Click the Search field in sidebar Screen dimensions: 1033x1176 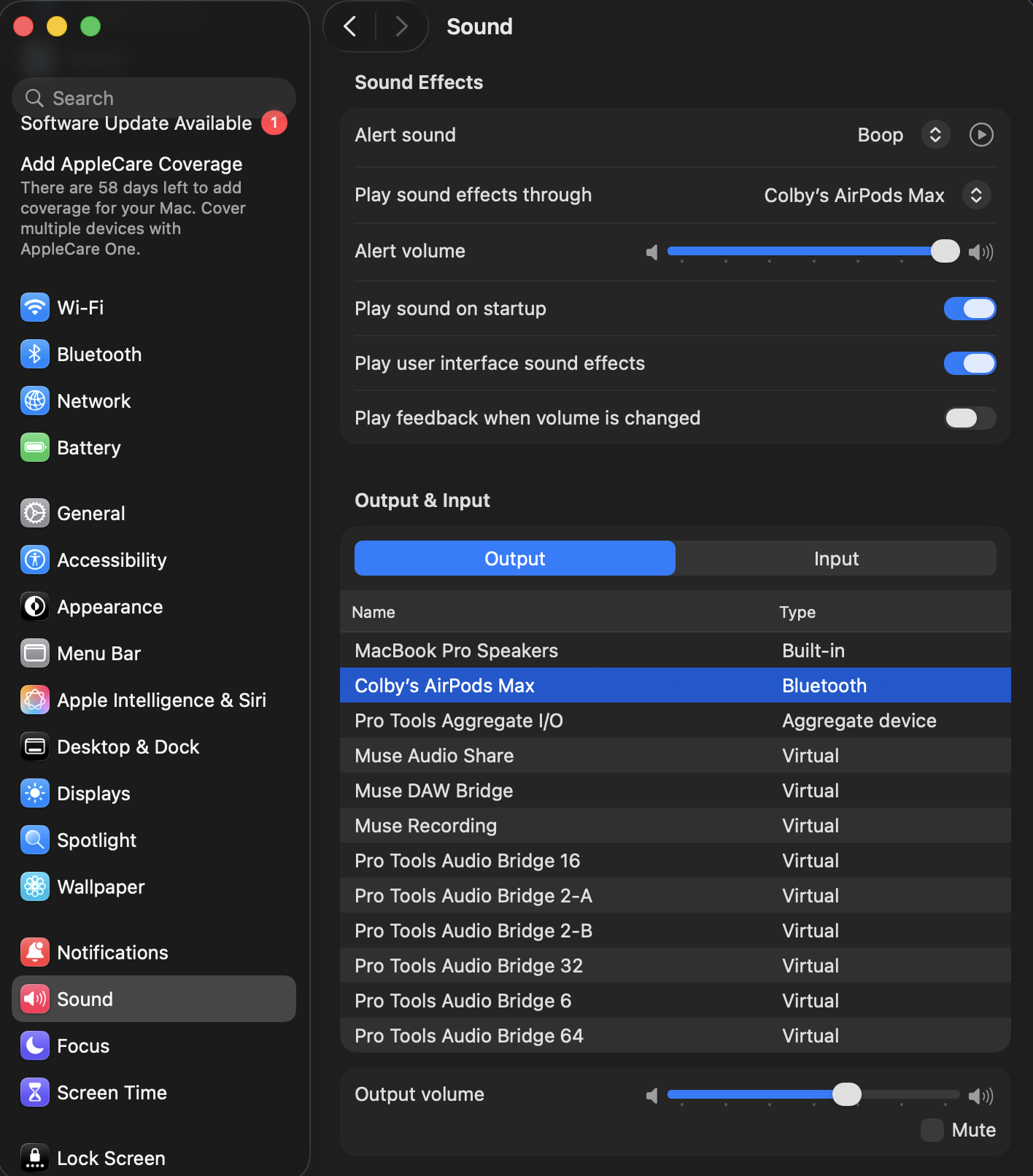coord(153,98)
